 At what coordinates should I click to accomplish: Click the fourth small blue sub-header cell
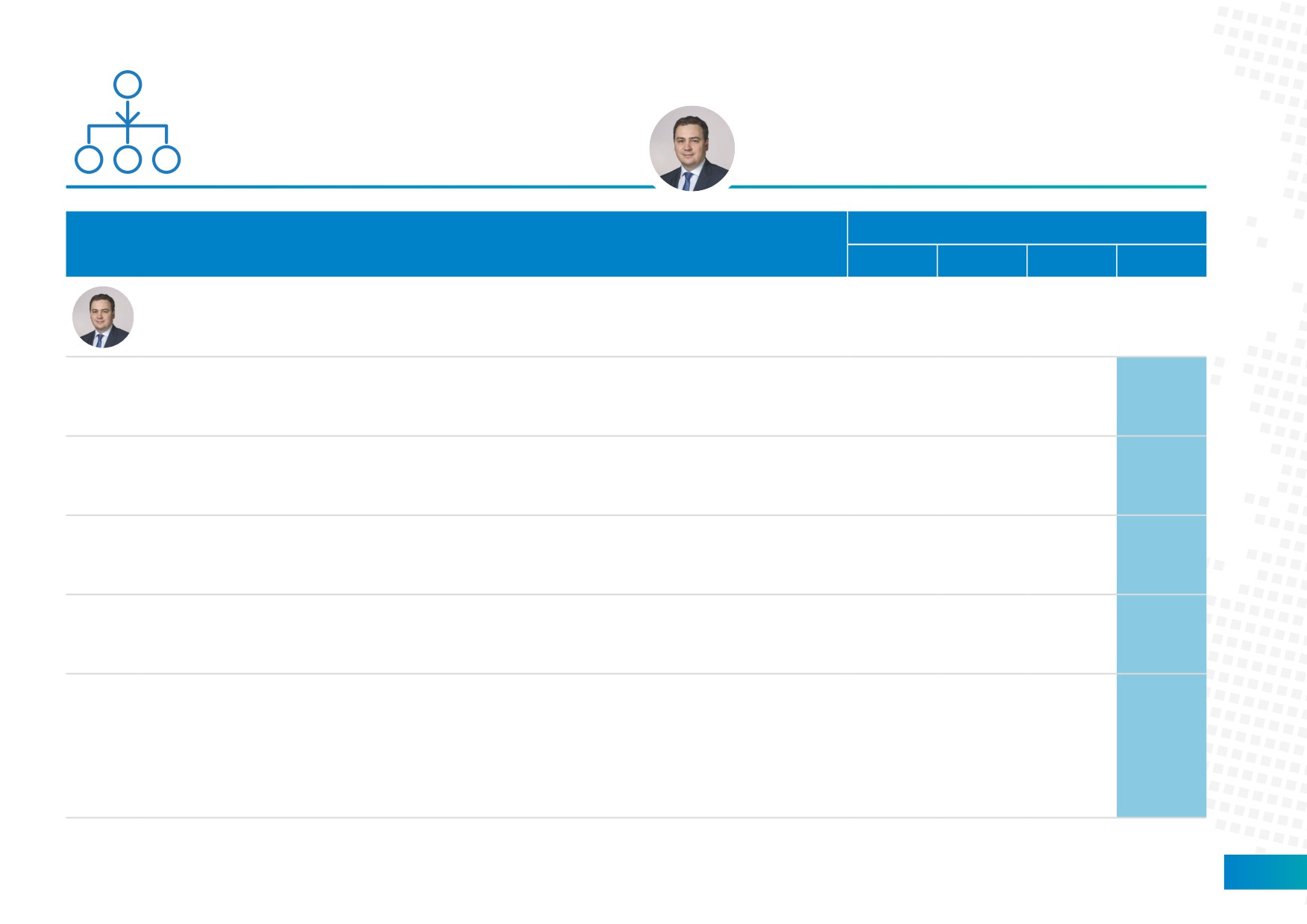coord(1162,261)
